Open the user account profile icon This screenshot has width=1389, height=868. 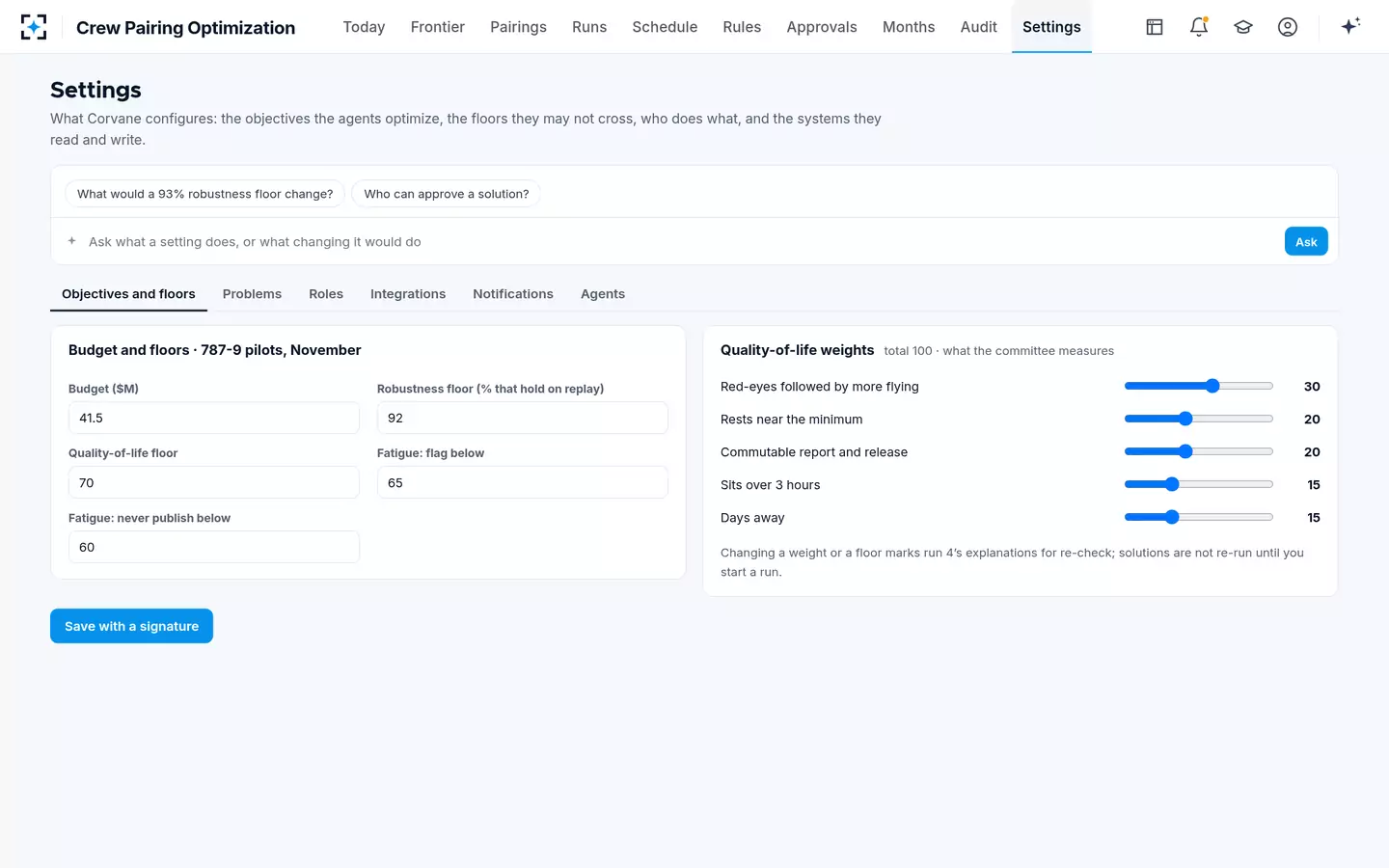(x=1288, y=27)
